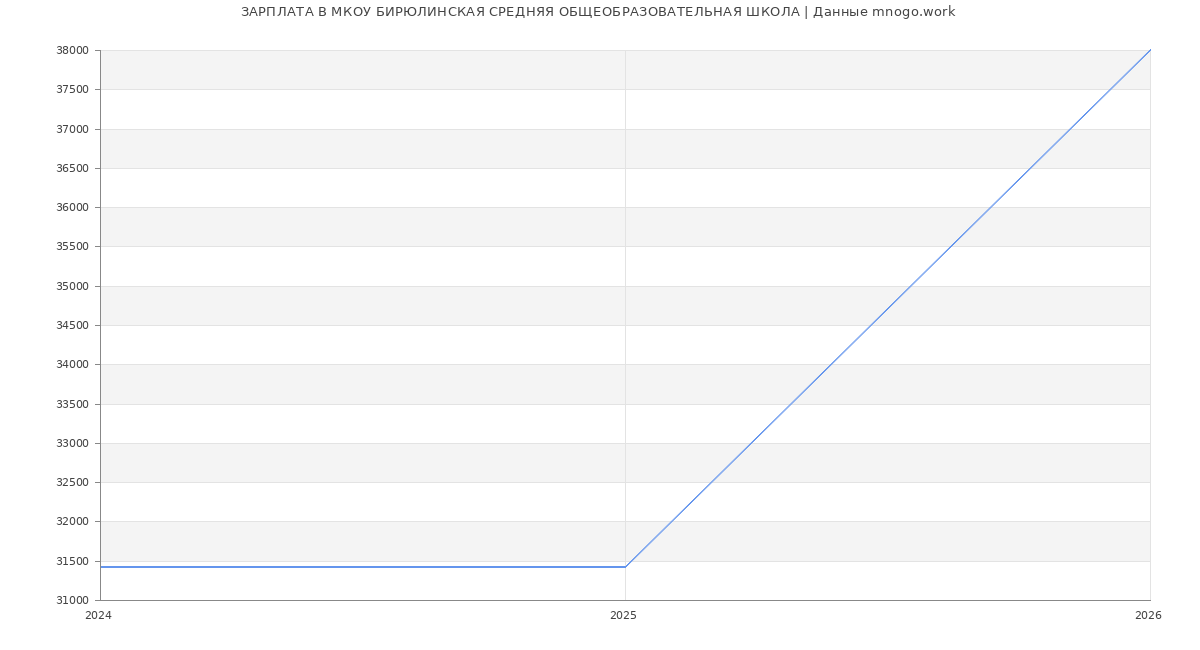Click the 2024 x-axis label
The height and width of the screenshot is (650, 1200).
pos(98,616)
